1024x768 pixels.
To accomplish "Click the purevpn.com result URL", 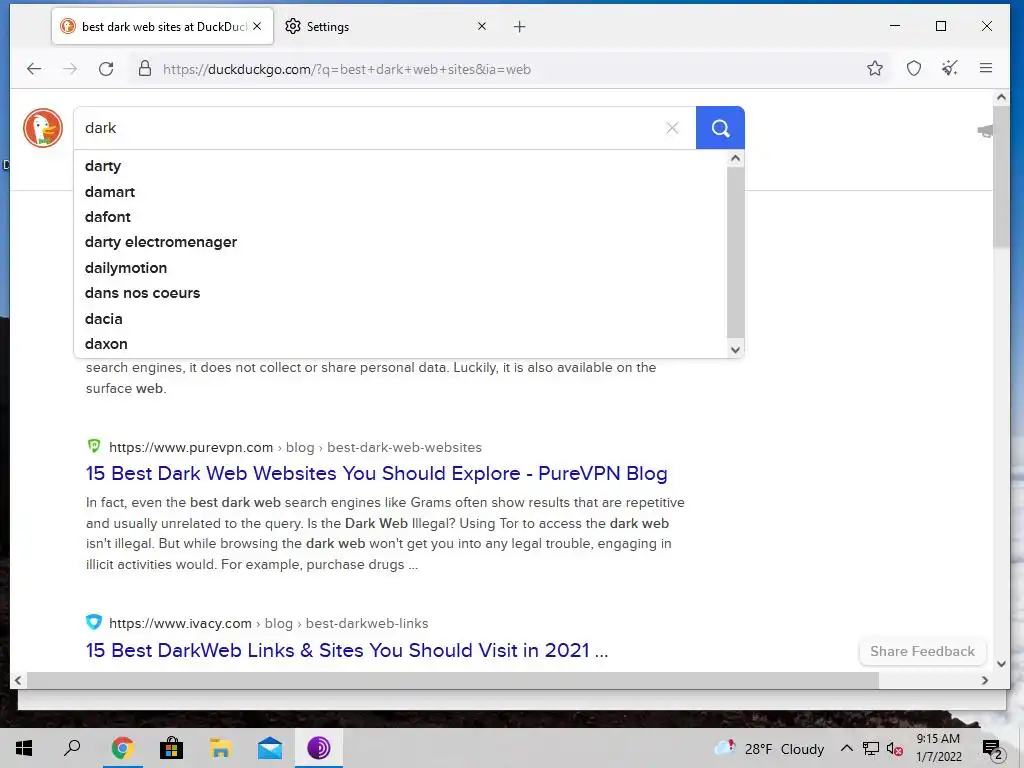I will coord(295,447).
